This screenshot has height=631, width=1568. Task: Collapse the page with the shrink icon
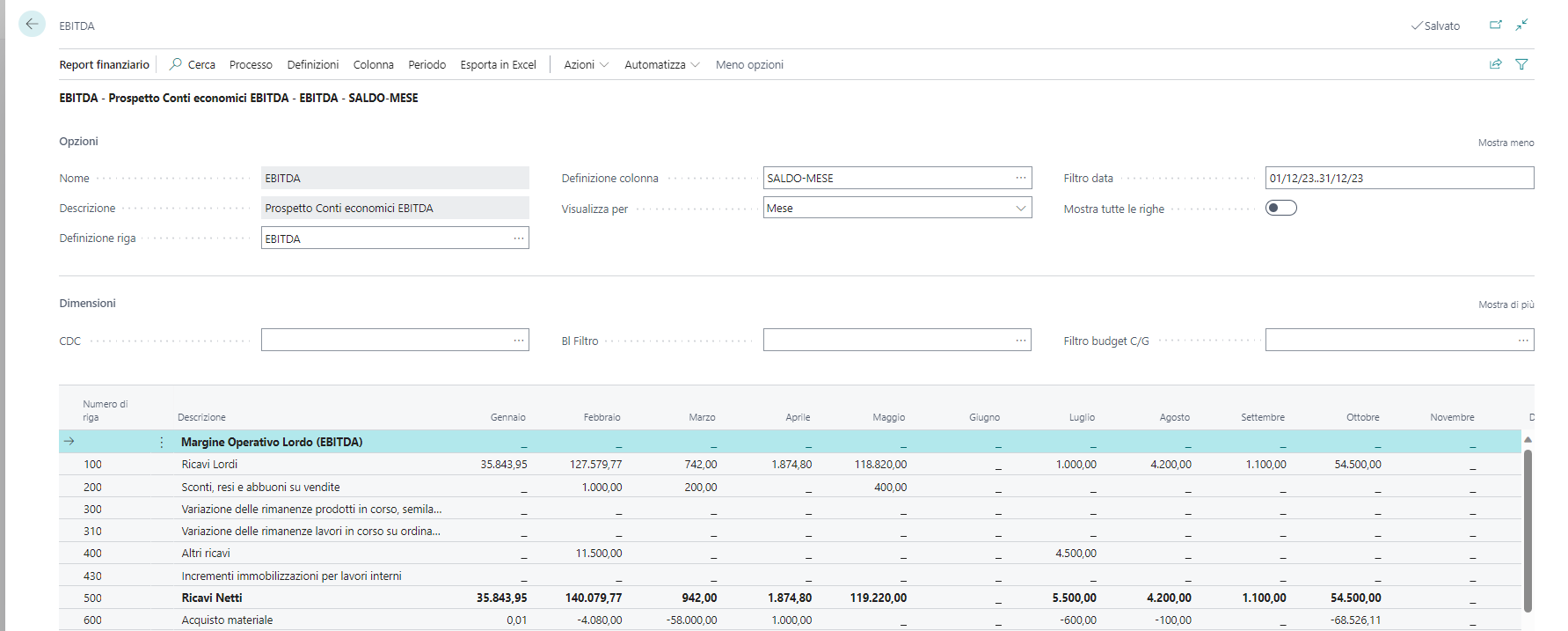tap(1521, 25)
